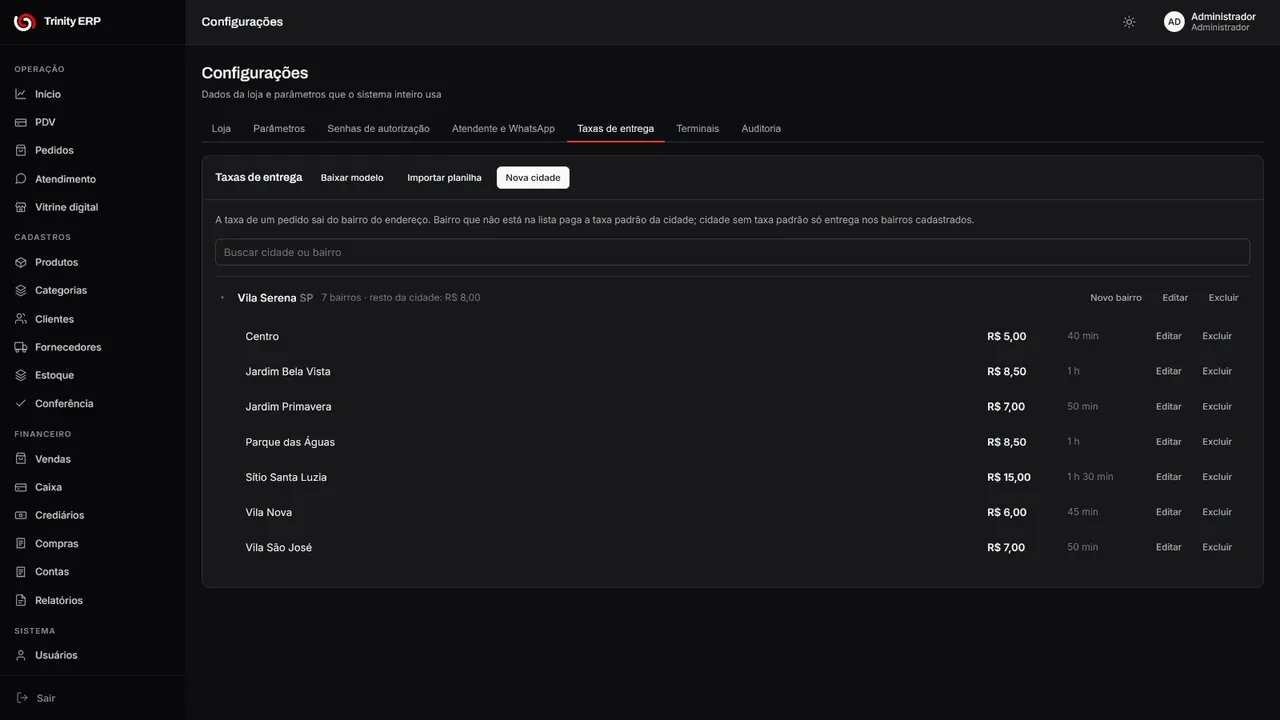Click the Clientes people icon
The height and width of the screenshot is (720, 1280).
click(x=21, y=319)
